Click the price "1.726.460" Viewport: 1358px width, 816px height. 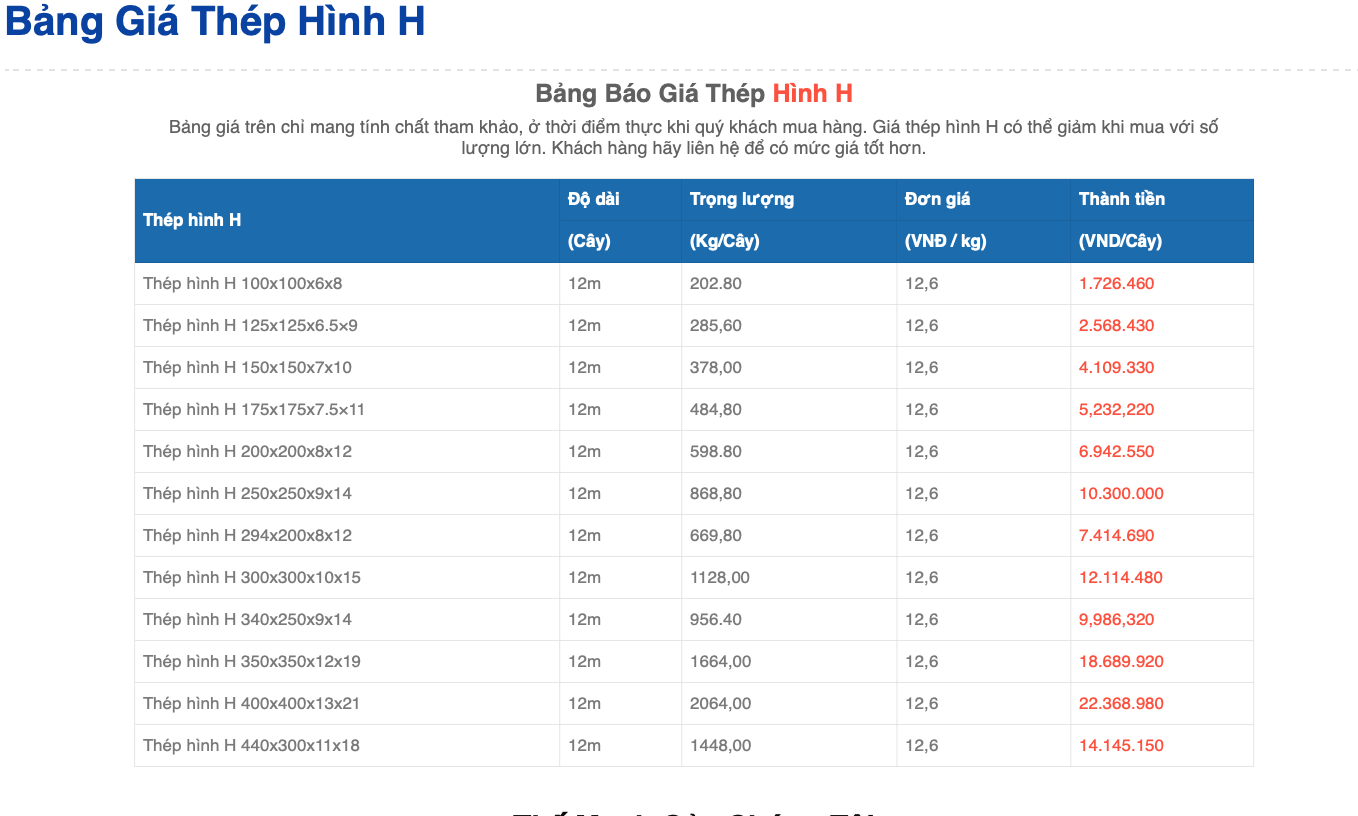tap(1116, 284)
